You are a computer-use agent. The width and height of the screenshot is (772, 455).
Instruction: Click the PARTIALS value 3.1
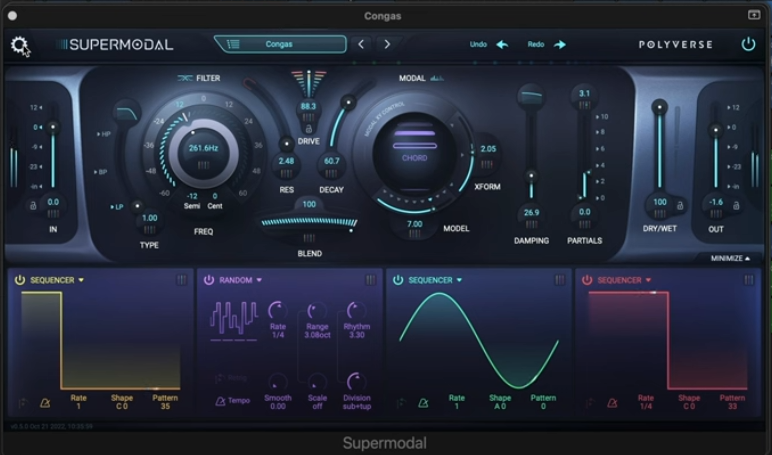pyautogui.click(x=584, y=93)
